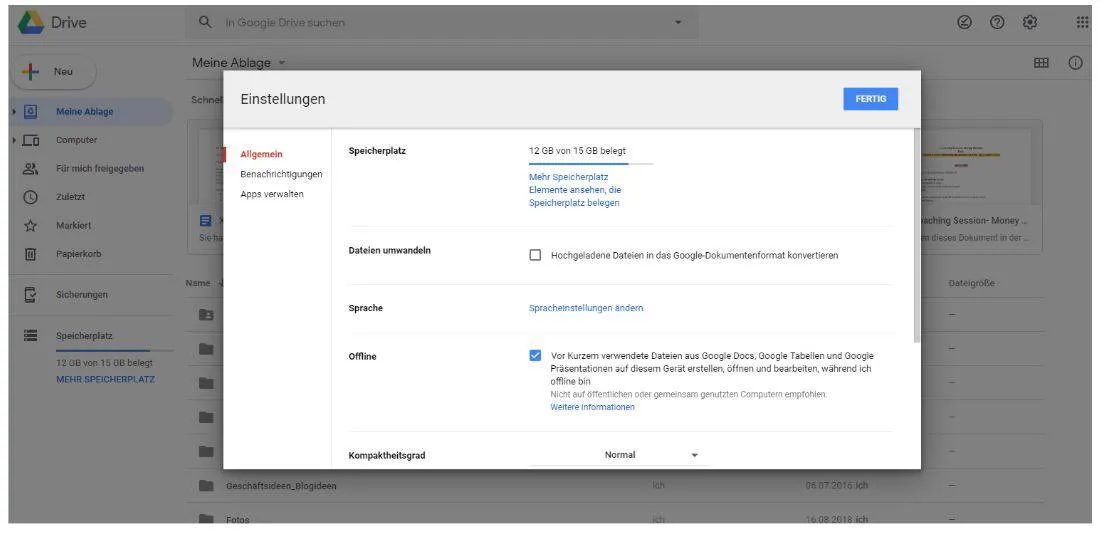
Task: Switch to grid layout view icon
Action: pyautogui.click(x=1041, y=63)
